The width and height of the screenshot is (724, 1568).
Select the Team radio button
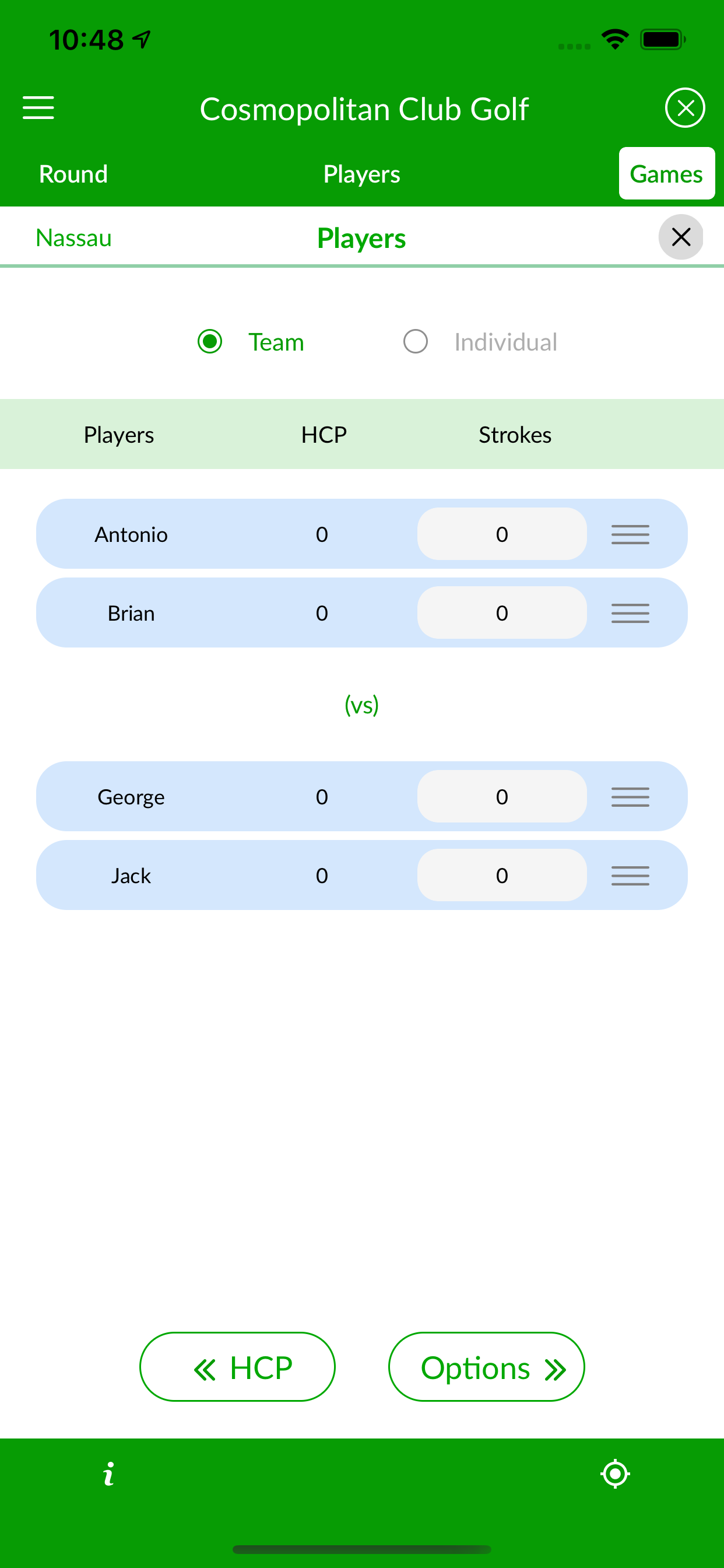(210, 341)
